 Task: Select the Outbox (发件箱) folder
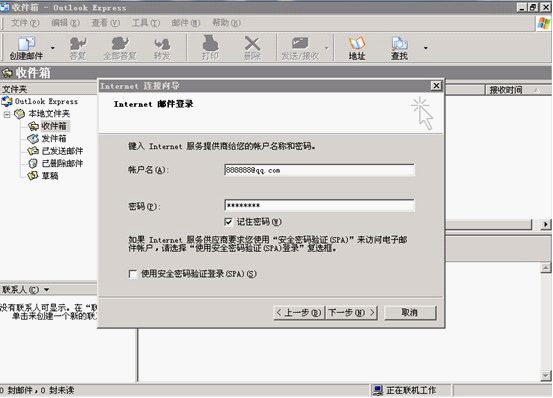pos(54,139)
